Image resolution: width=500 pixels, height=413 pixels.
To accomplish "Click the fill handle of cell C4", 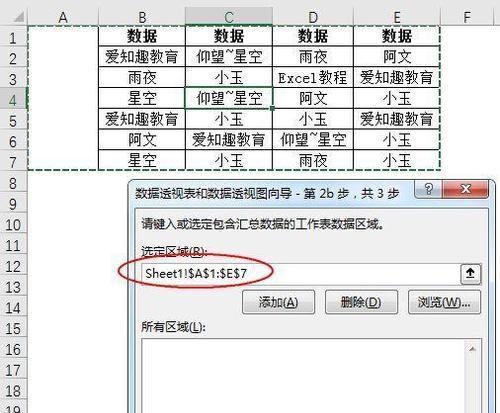I will pyautogui.click(x=273, y=108).
